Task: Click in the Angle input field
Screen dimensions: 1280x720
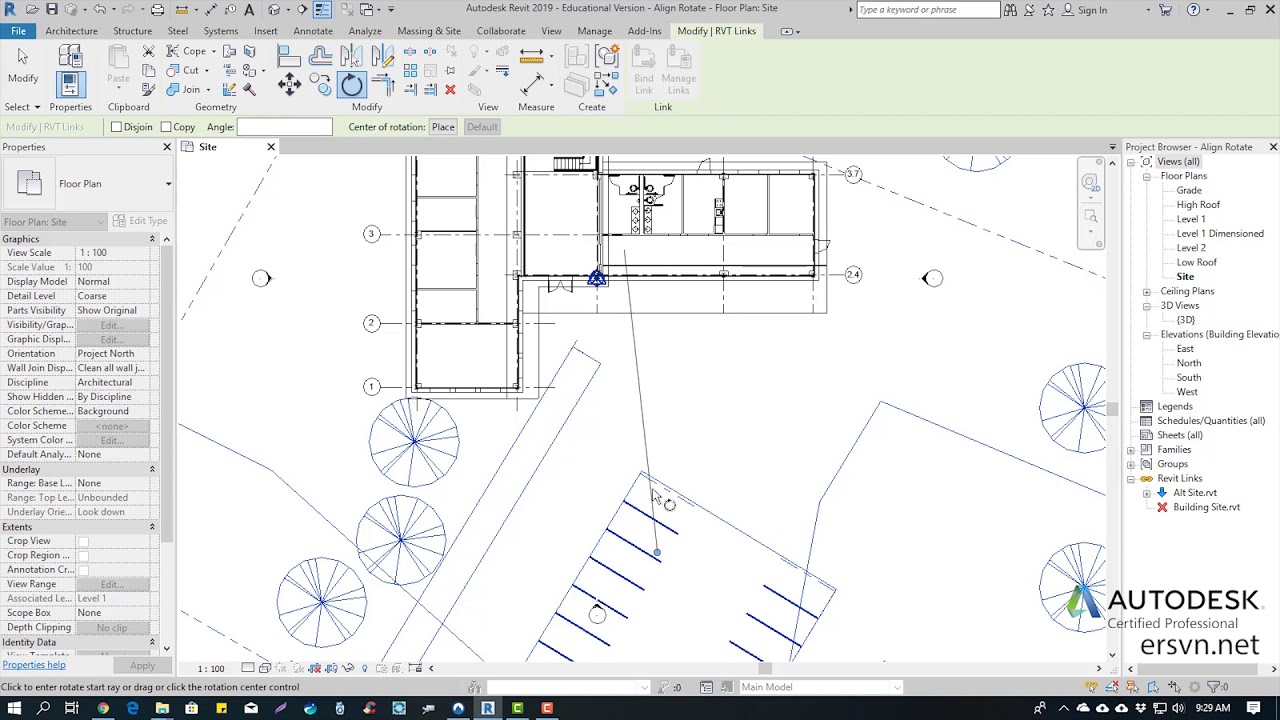Action: tap(285, 127)
